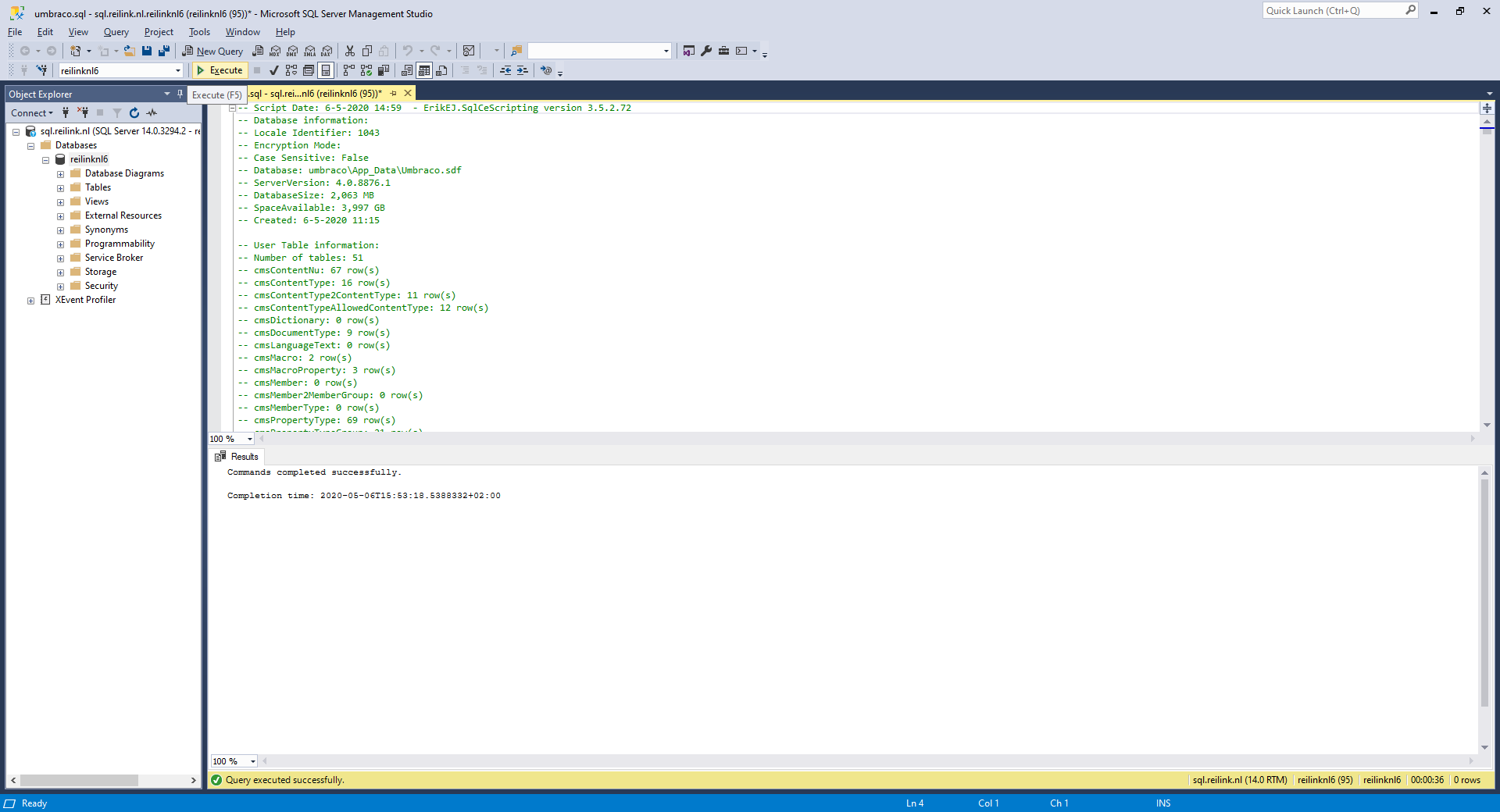Viewport: 1500px width, 812px height.
Task: Collapse the sql.reilink.nl server node
Action: coord(16,132)
